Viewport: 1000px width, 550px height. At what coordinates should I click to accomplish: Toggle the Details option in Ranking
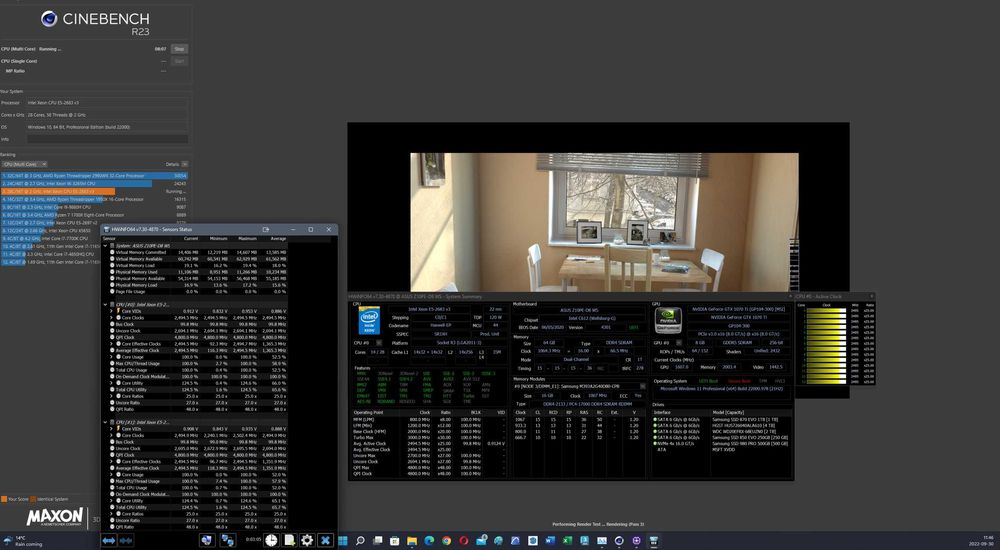coord(185,164)
